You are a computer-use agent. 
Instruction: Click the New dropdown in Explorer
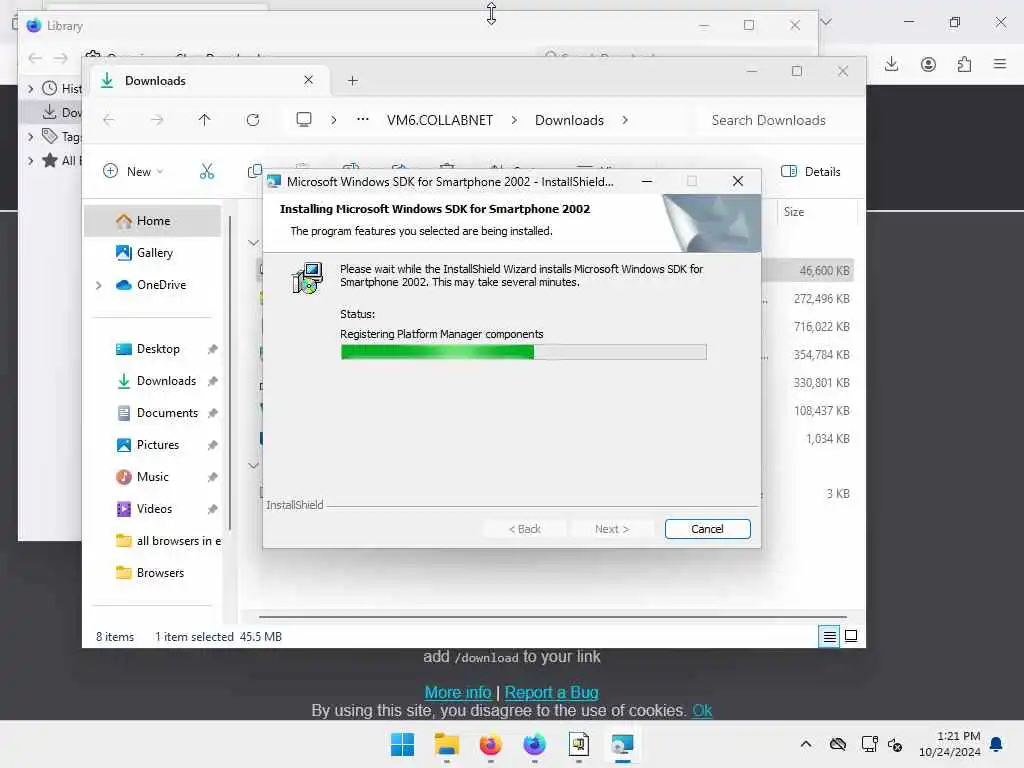tap(133, 171)
